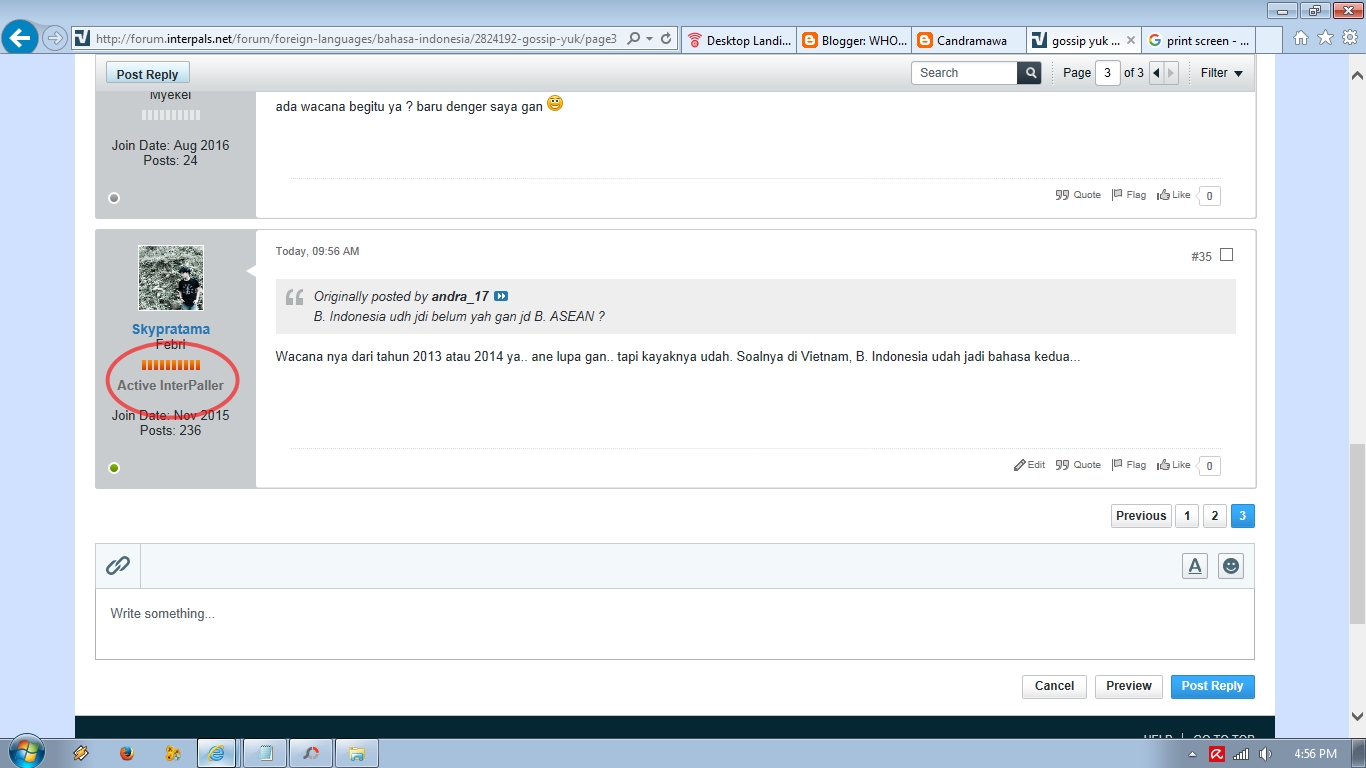Click Edit pencil on post #35

(x=1029, y=465)
